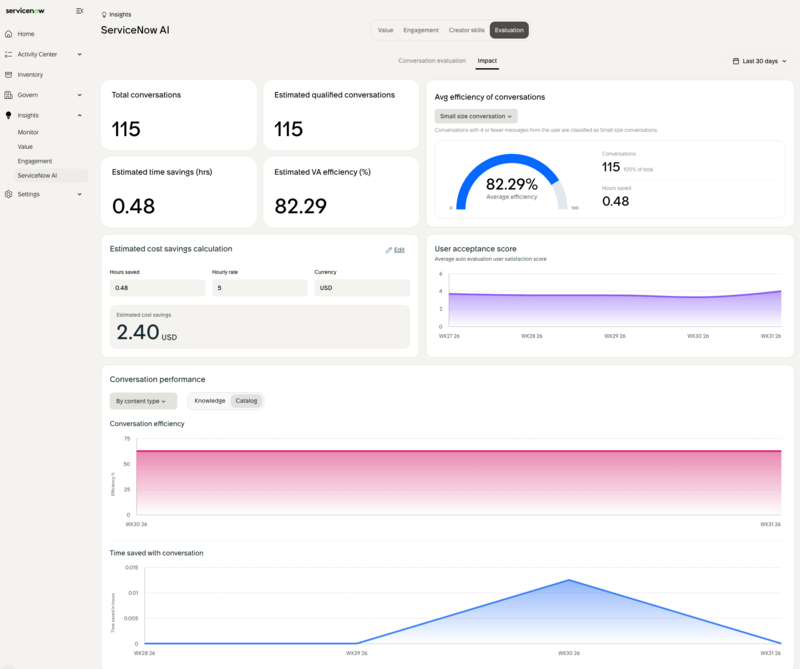This screenshot has height=669, width=800.
Task: Toggle to Catalog content type
Action: 246,401
